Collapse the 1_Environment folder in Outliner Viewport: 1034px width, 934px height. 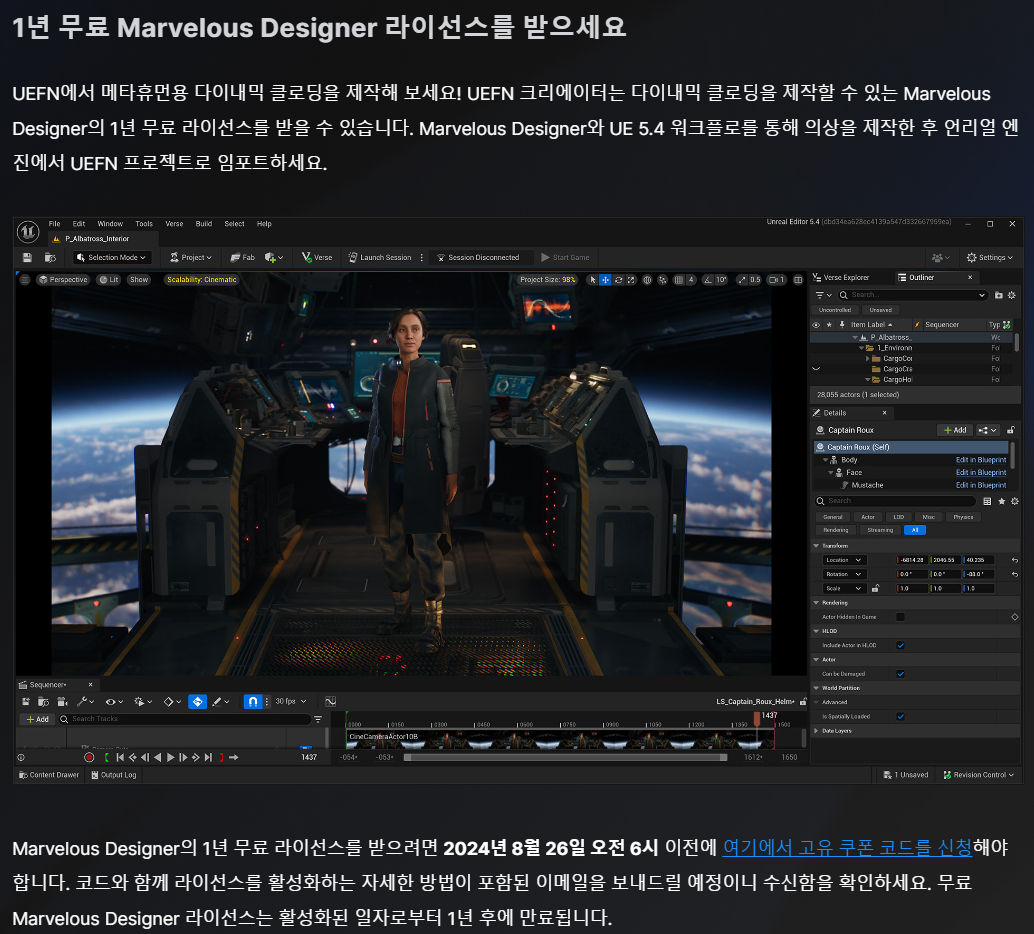coord(861,348)
